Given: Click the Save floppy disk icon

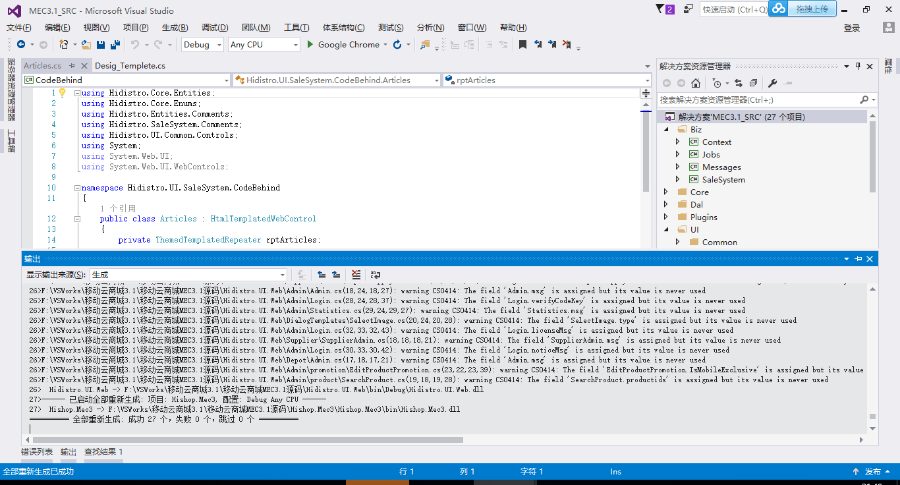Looking at the screenshot, I should (101, 44).
